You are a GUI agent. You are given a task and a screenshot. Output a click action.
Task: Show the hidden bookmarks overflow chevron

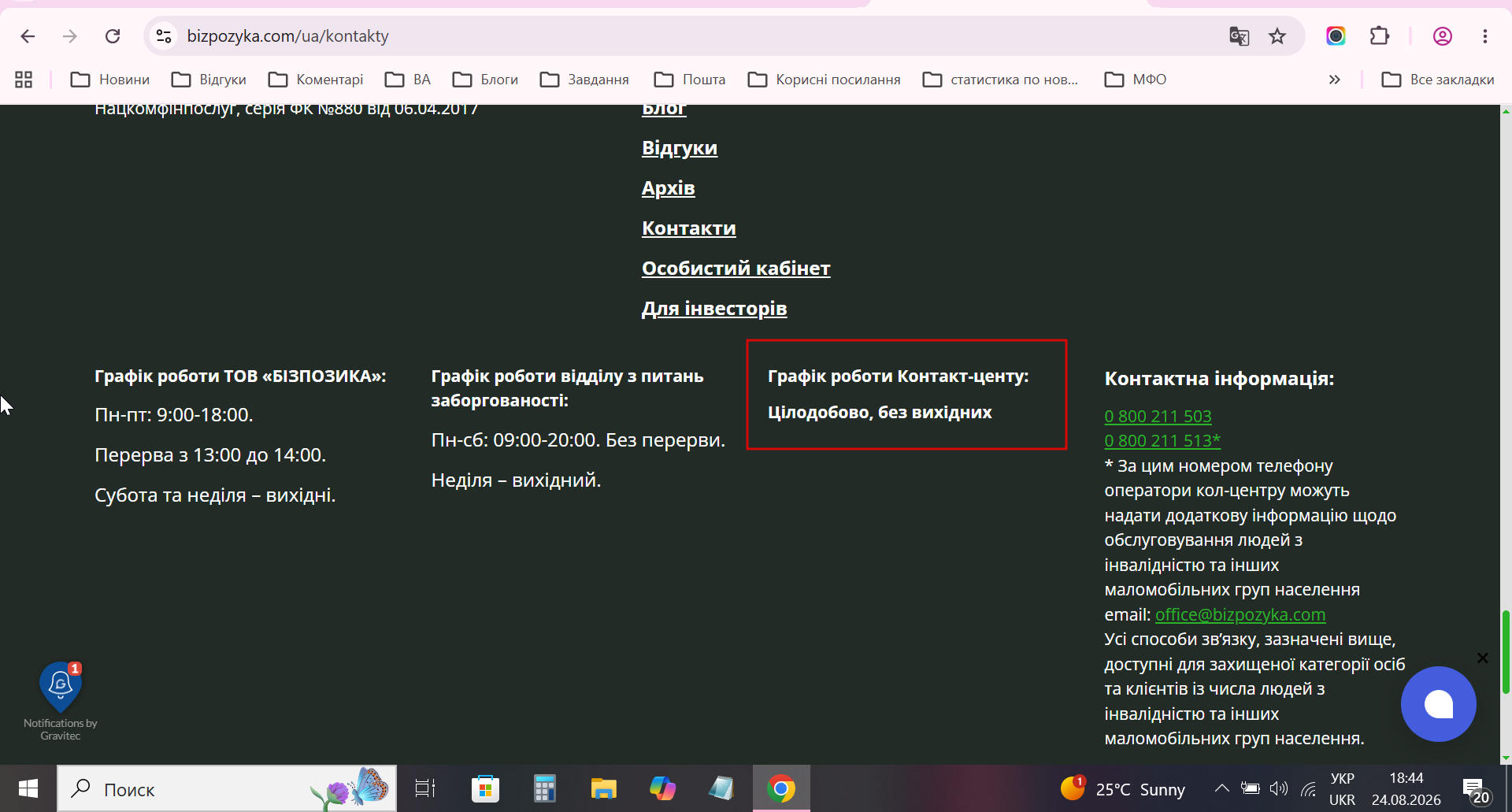pos(1334,80)
